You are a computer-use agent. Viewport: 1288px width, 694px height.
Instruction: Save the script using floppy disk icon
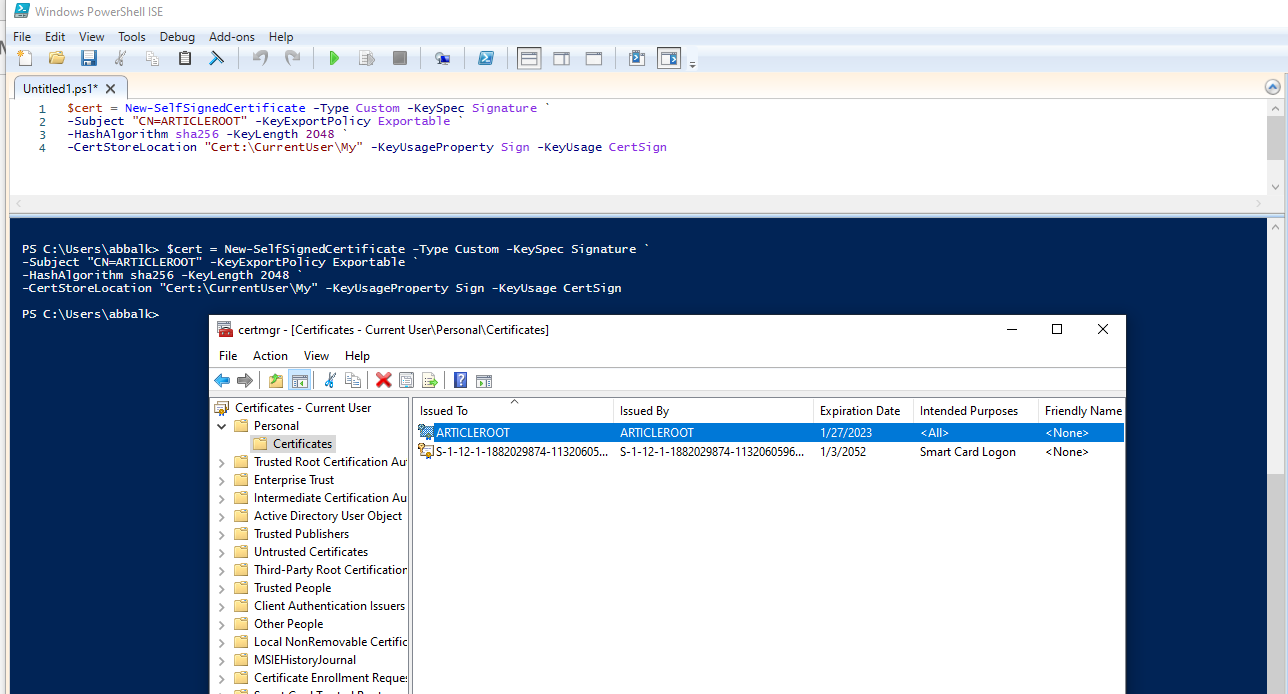point(89,59)
